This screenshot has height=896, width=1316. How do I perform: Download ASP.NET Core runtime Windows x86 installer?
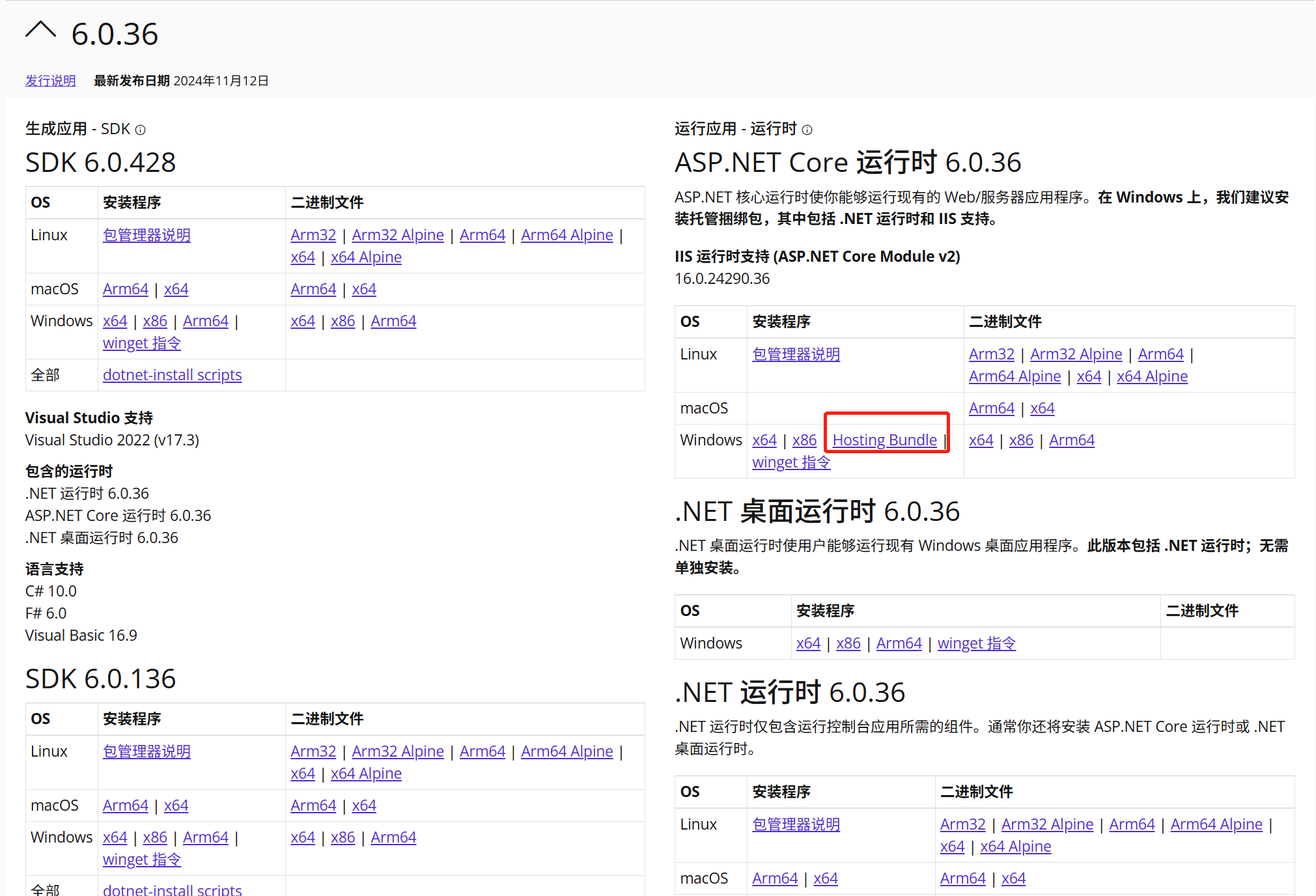pos(804,440)
